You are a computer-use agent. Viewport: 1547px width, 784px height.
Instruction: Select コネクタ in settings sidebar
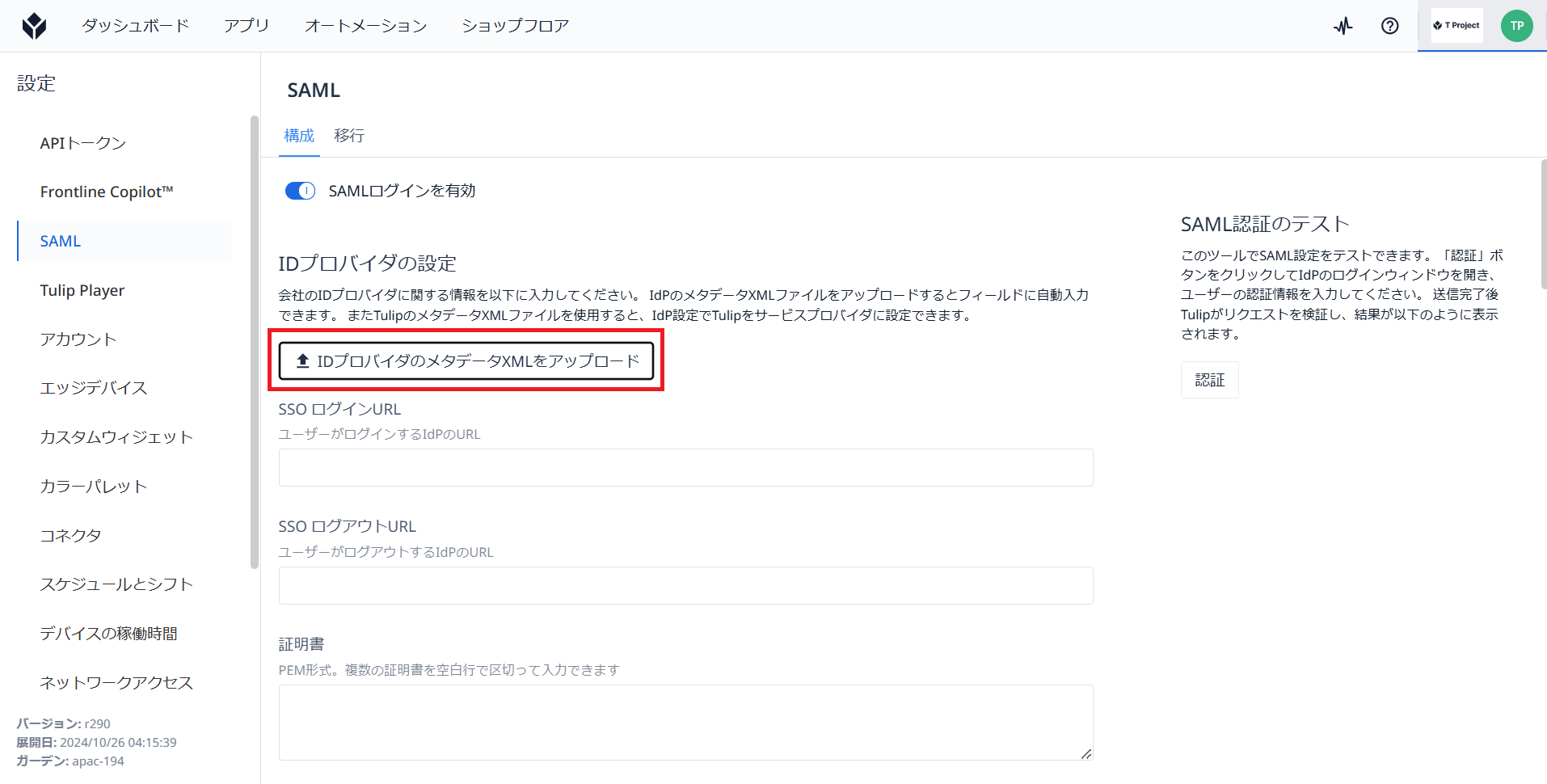[x=124, y=536]
